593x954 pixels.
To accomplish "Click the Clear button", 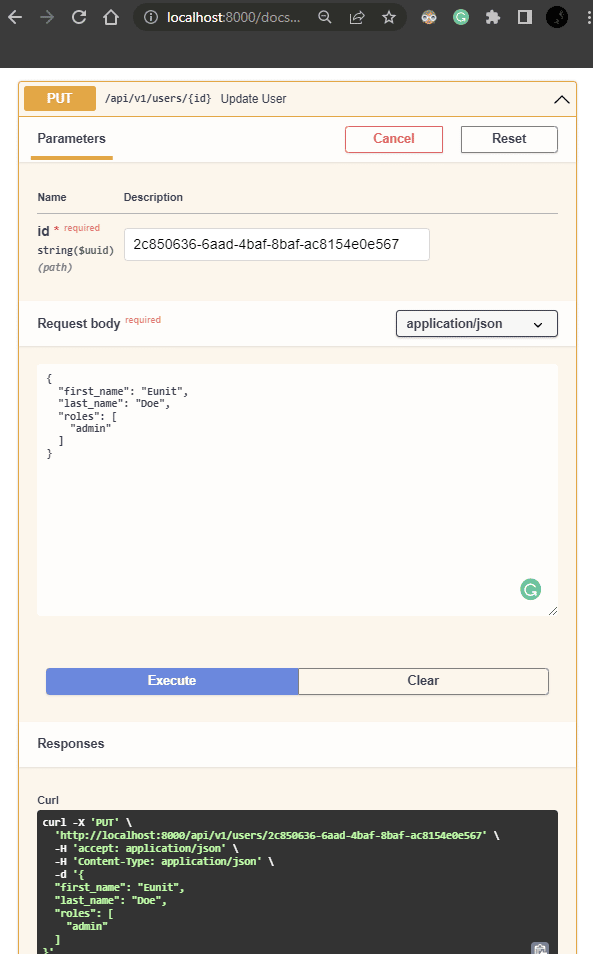I will [x=423, y=681].
